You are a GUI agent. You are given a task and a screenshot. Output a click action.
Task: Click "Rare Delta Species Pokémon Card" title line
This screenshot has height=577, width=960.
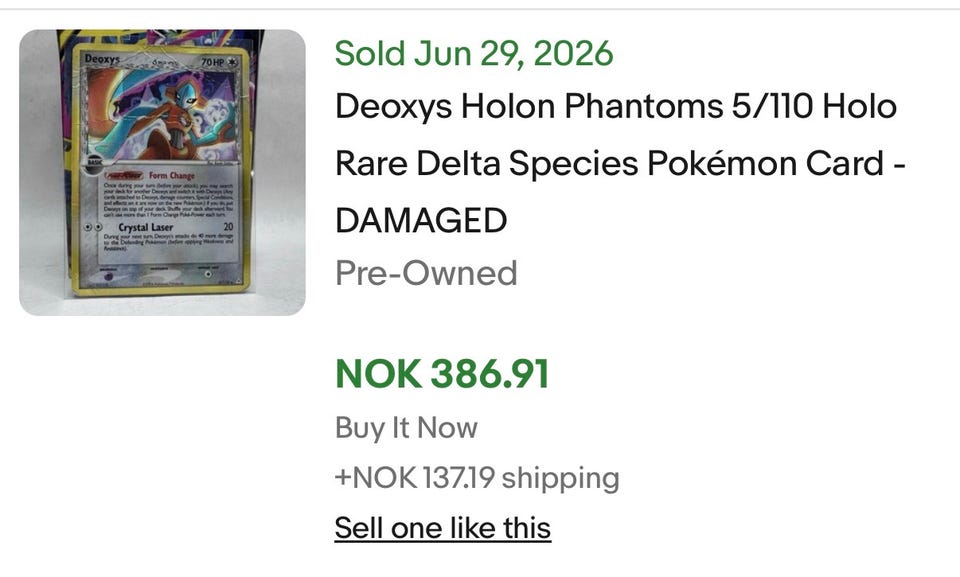[x=609, y=164]
